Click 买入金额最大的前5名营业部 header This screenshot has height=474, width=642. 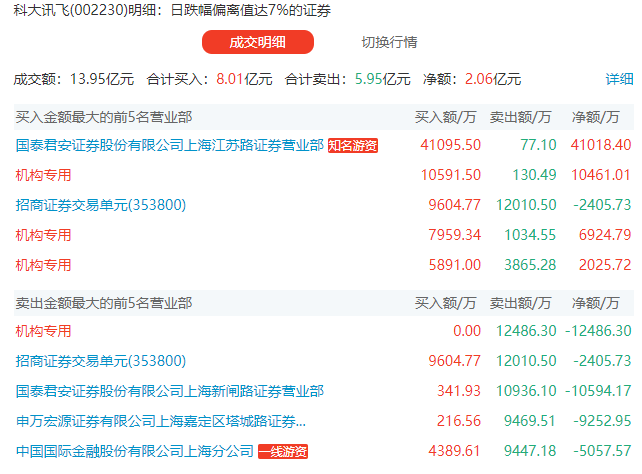click(x=104, y=117)
